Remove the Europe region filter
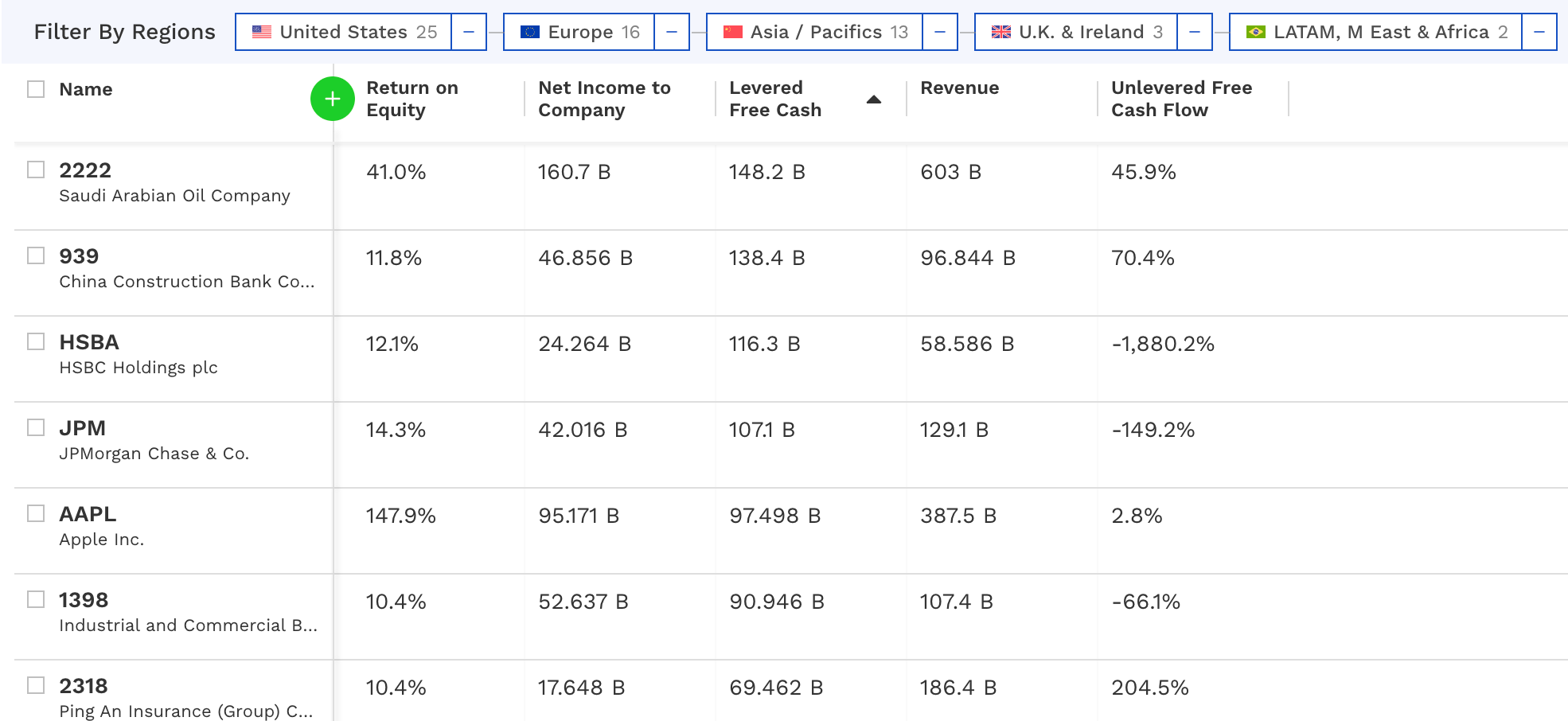This screenshot has width=1568, height=721. click(x=672, y=32)
